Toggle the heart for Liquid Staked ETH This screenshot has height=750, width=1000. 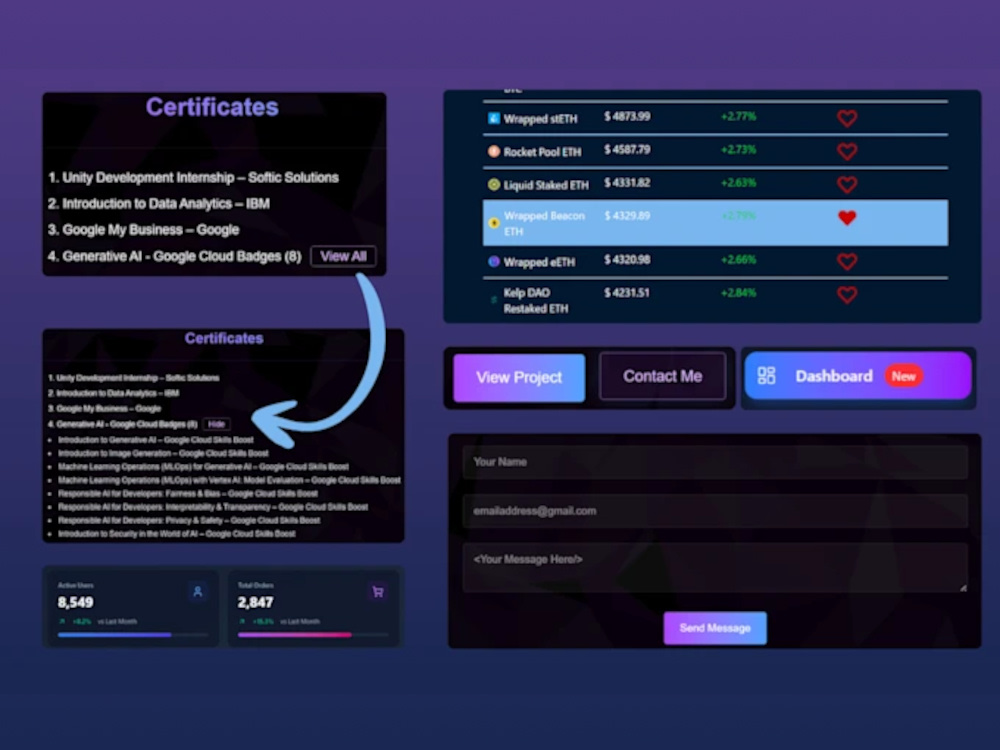pos(847,185)
